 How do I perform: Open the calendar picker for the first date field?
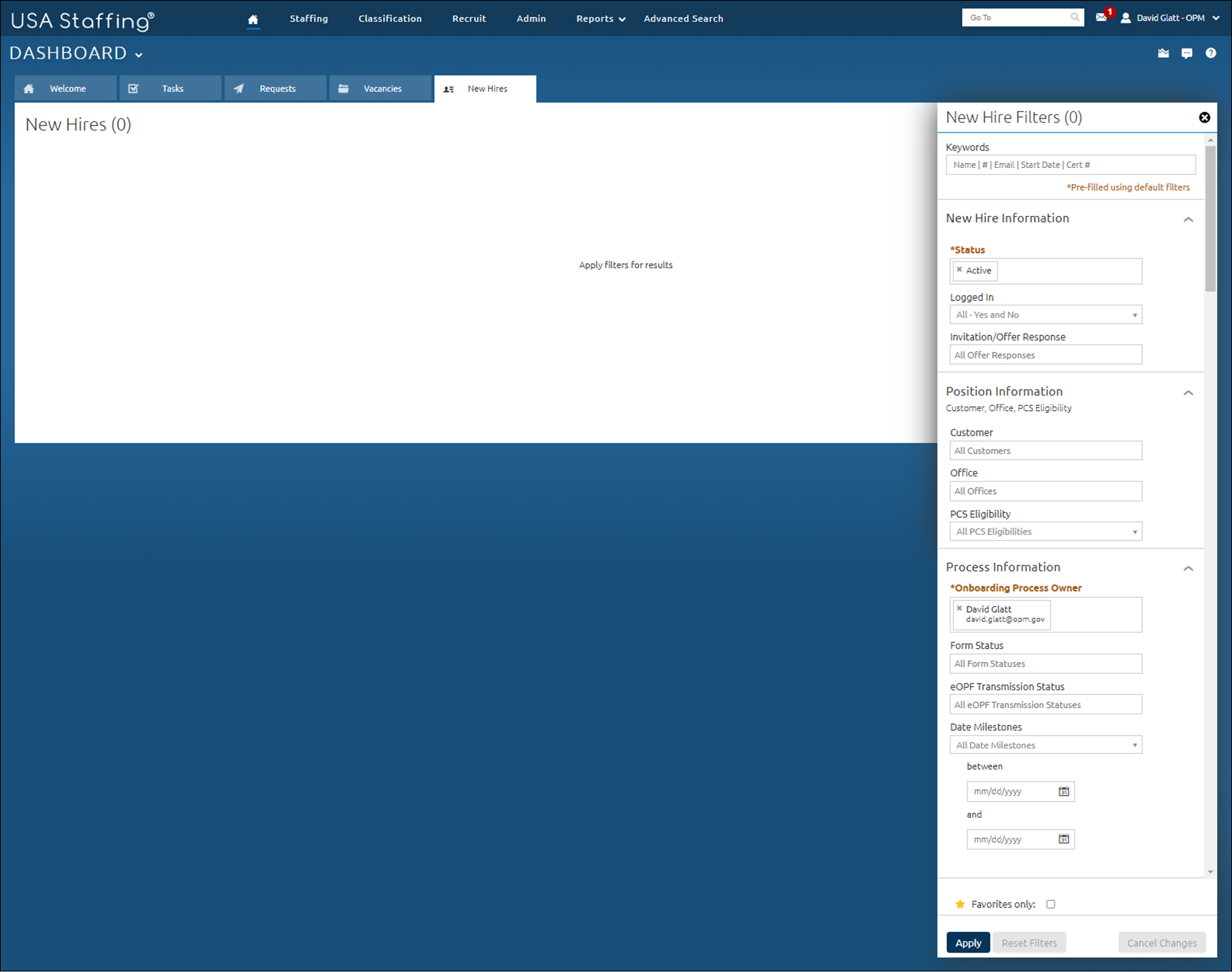pos(1063,791)
